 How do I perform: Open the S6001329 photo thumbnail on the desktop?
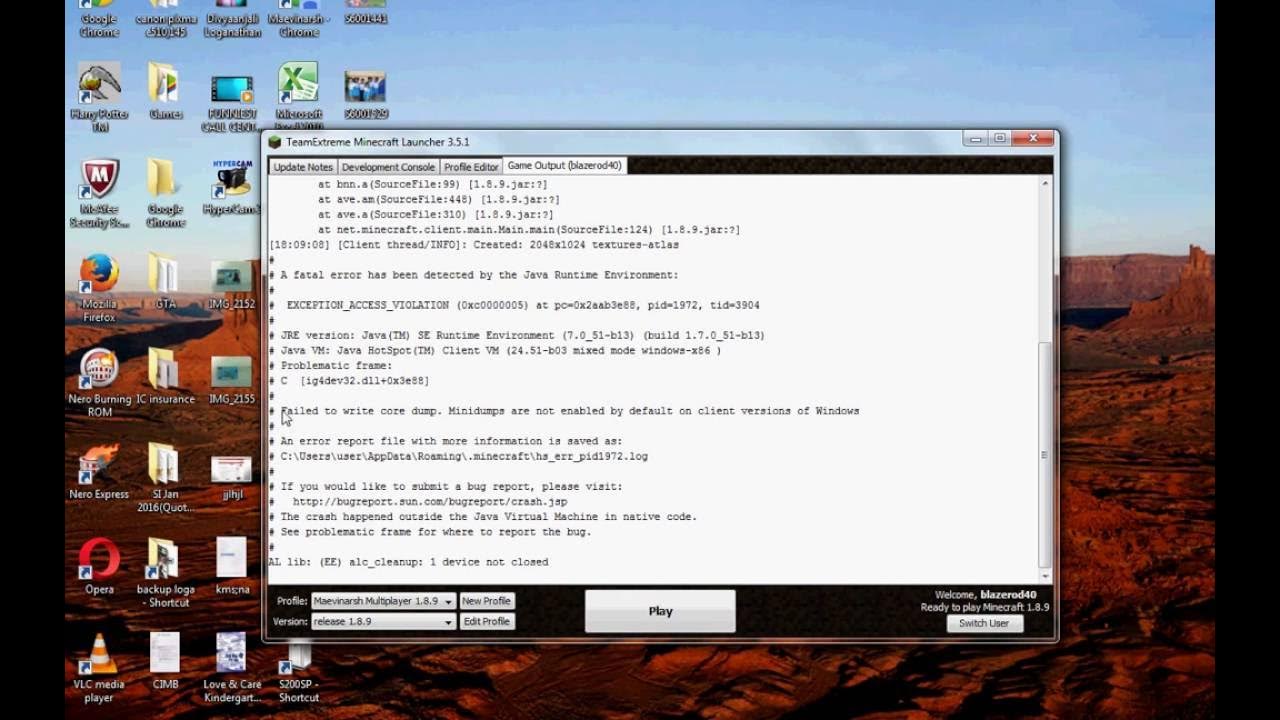pyautogui.click(x=365, y=96)
